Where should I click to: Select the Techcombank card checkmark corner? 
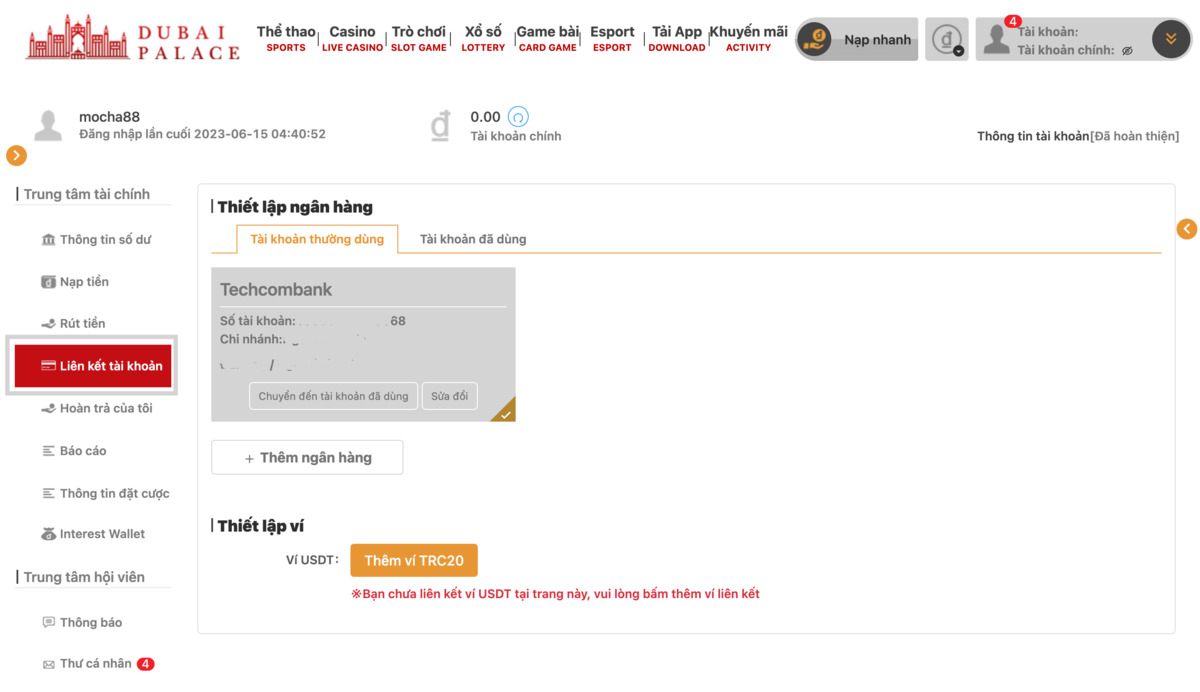coord(505,413)
